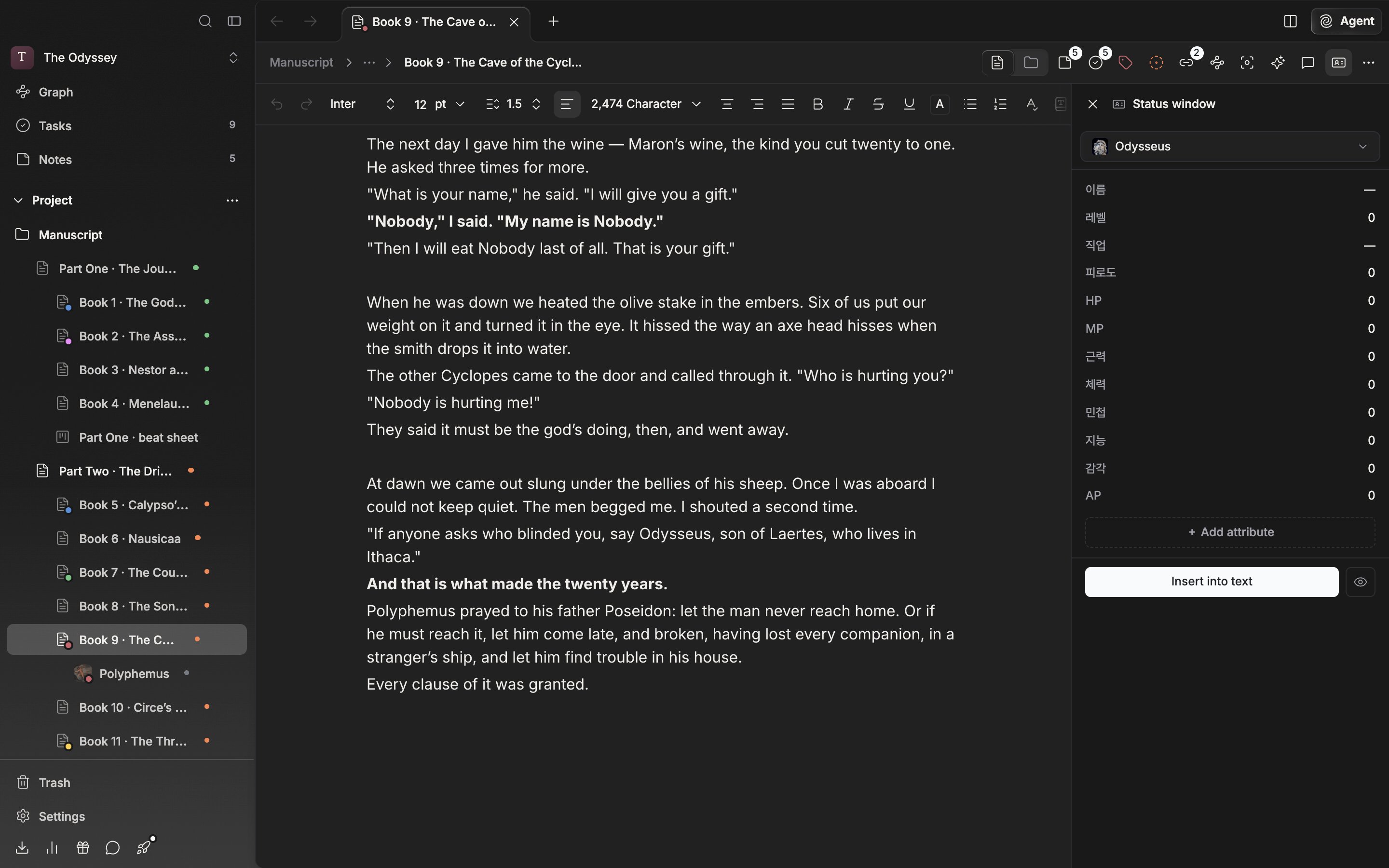Open the text color A swatch
Viewport: 1389px width, 868px height.
click(940, 104)
